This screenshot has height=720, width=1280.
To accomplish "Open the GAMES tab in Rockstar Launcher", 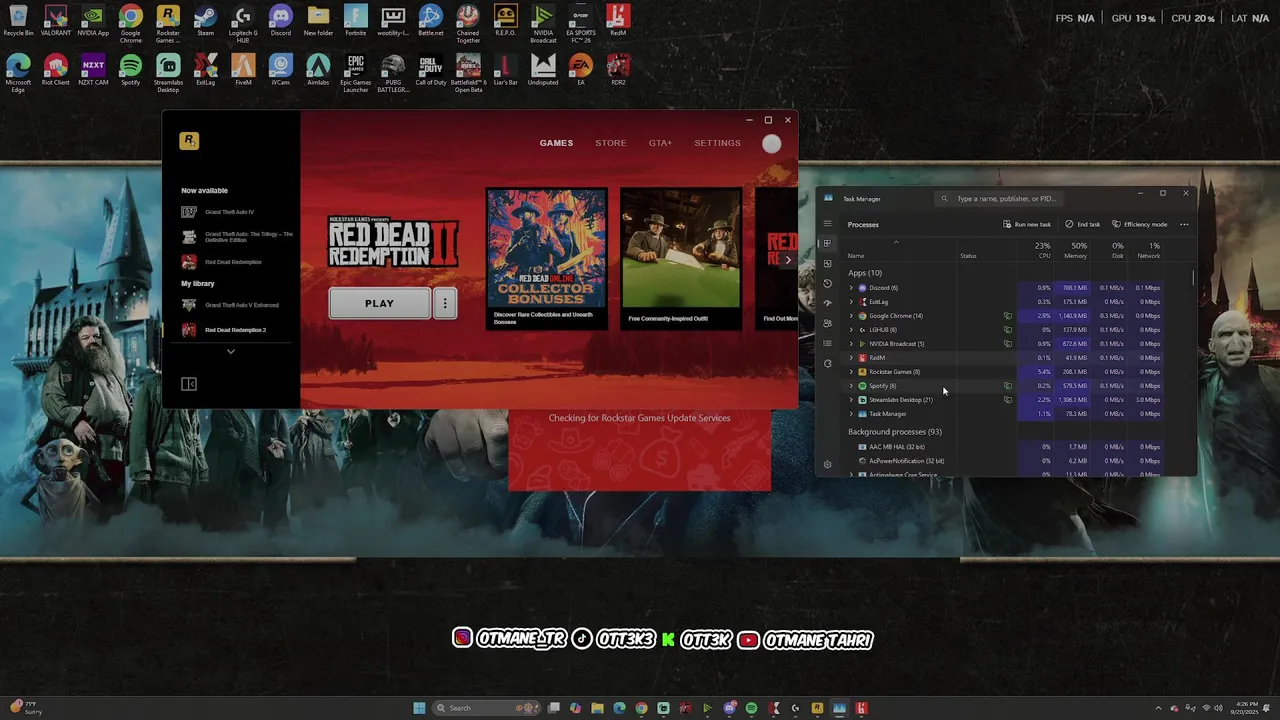I will (x=556, y=143).
